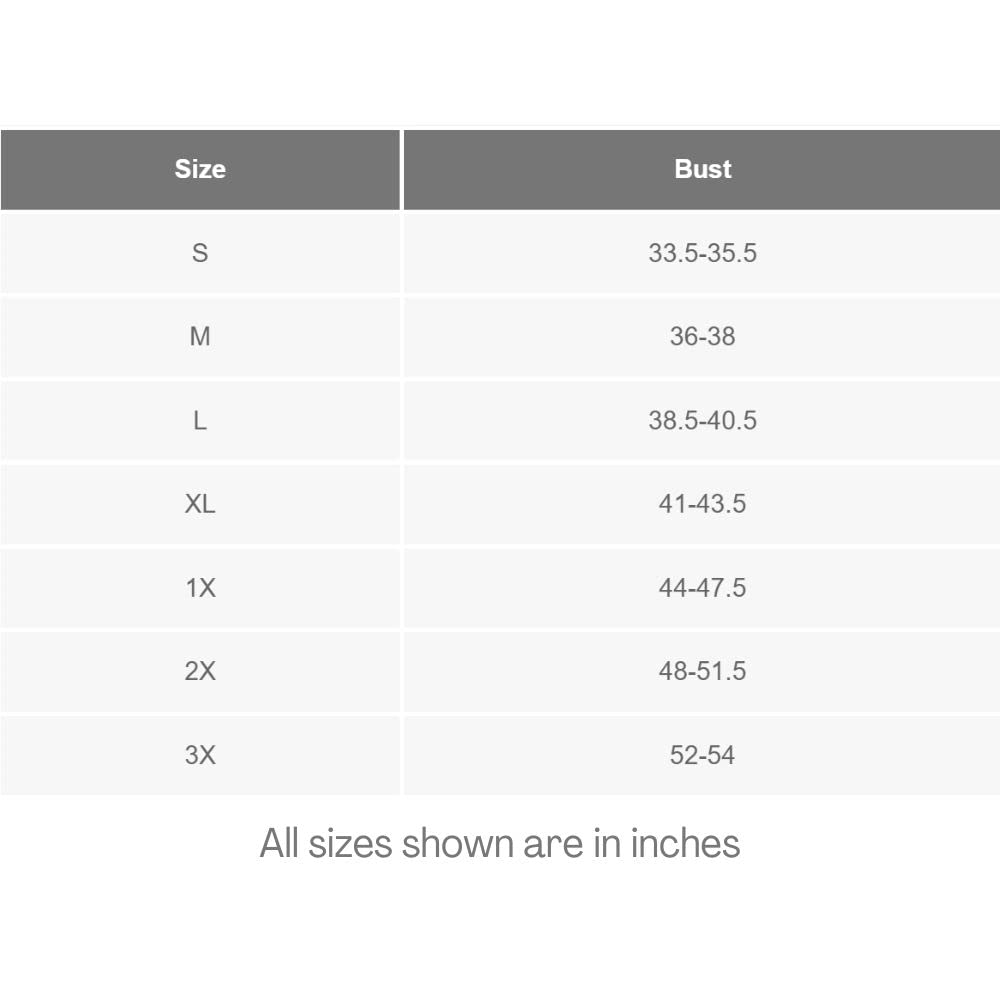The height and width of the screenshot is (1000, 1000).
Task: Click the Bust column header
Action: click(702, 169)
